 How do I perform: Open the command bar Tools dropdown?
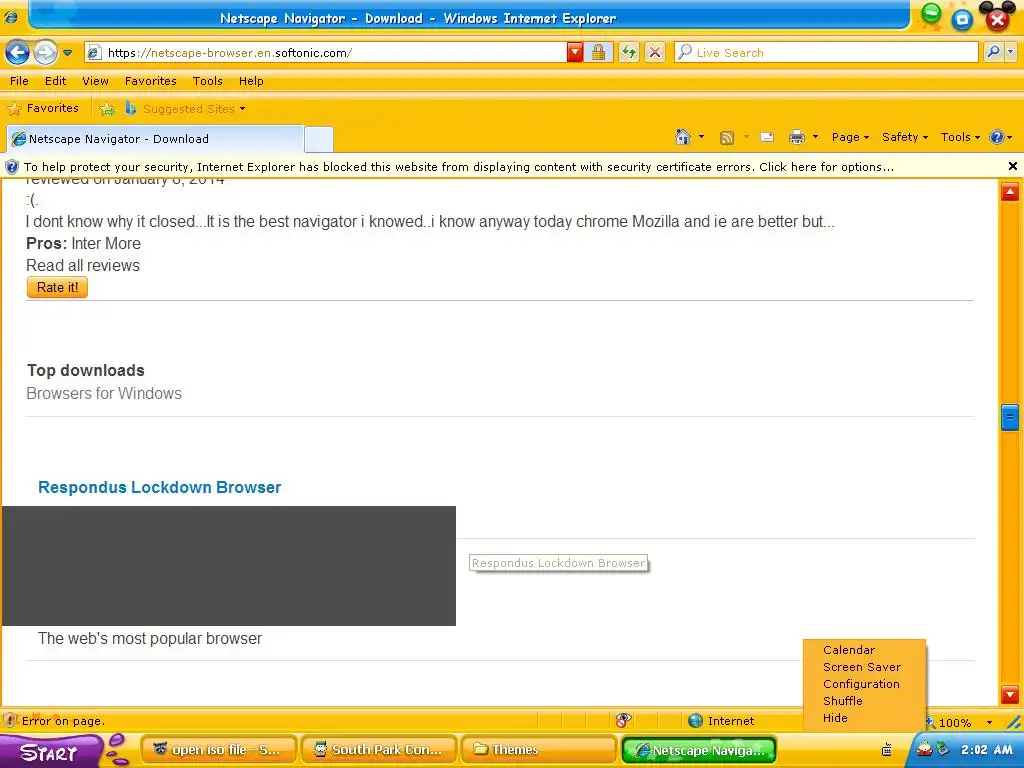coord(960,137)
